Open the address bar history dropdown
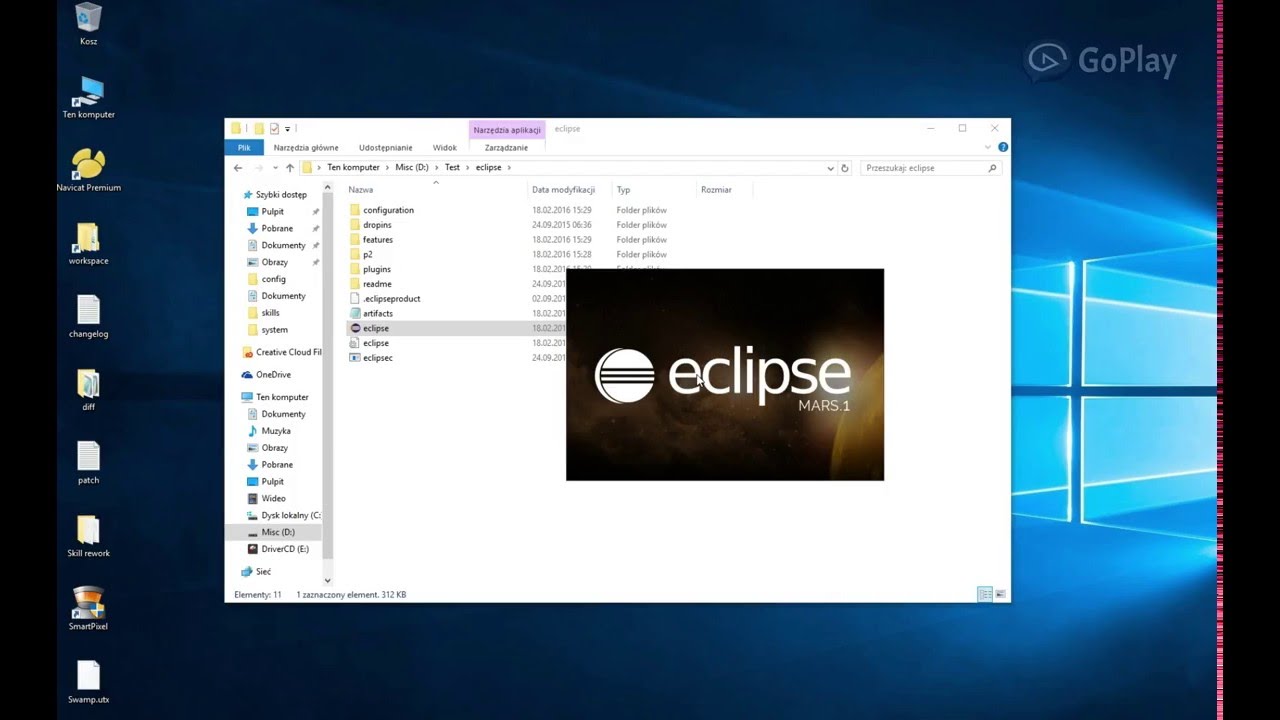 pyautogui.click(x=830, y=168)
